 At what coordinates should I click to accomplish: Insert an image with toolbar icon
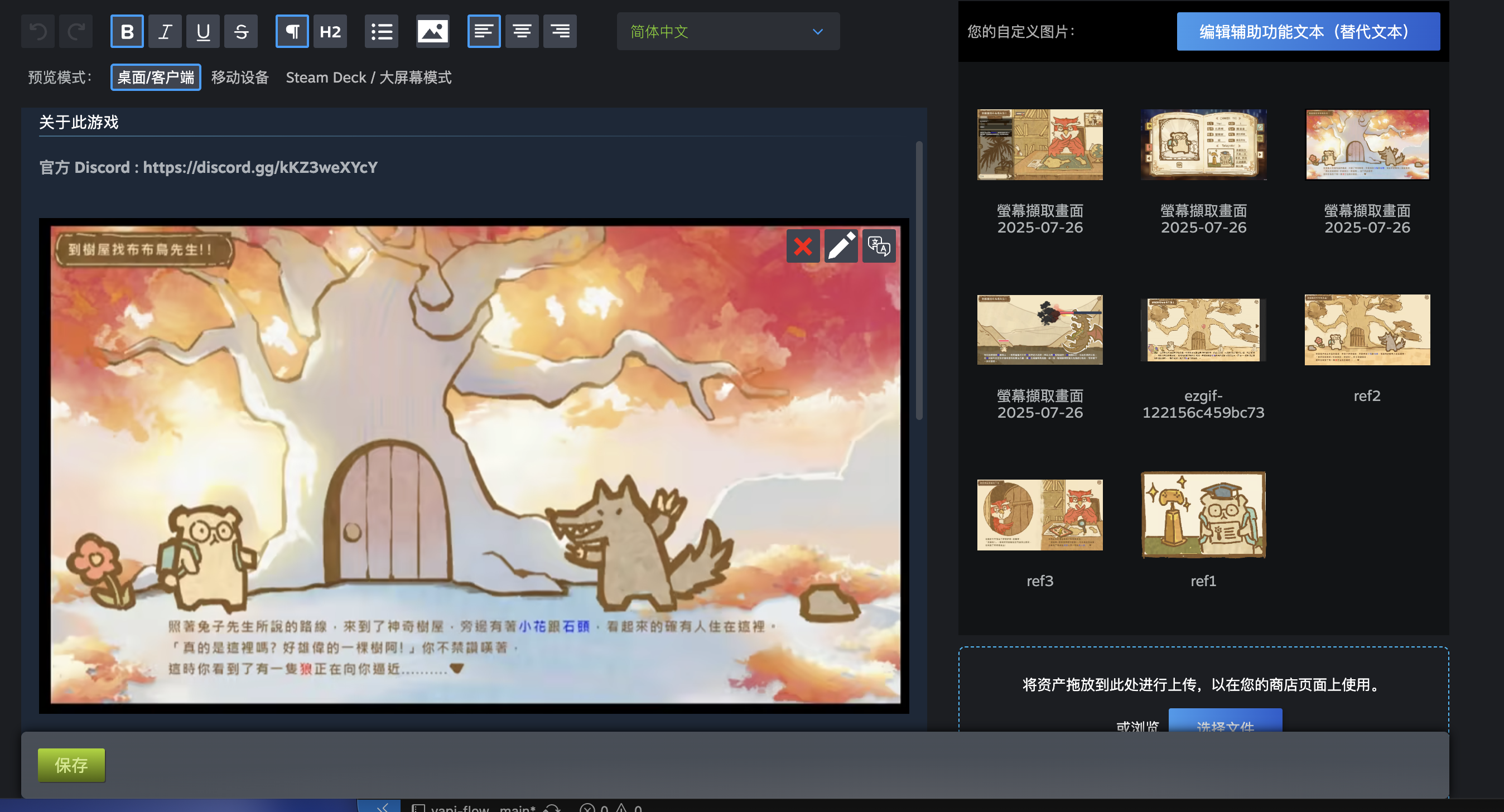pos(433,32)
